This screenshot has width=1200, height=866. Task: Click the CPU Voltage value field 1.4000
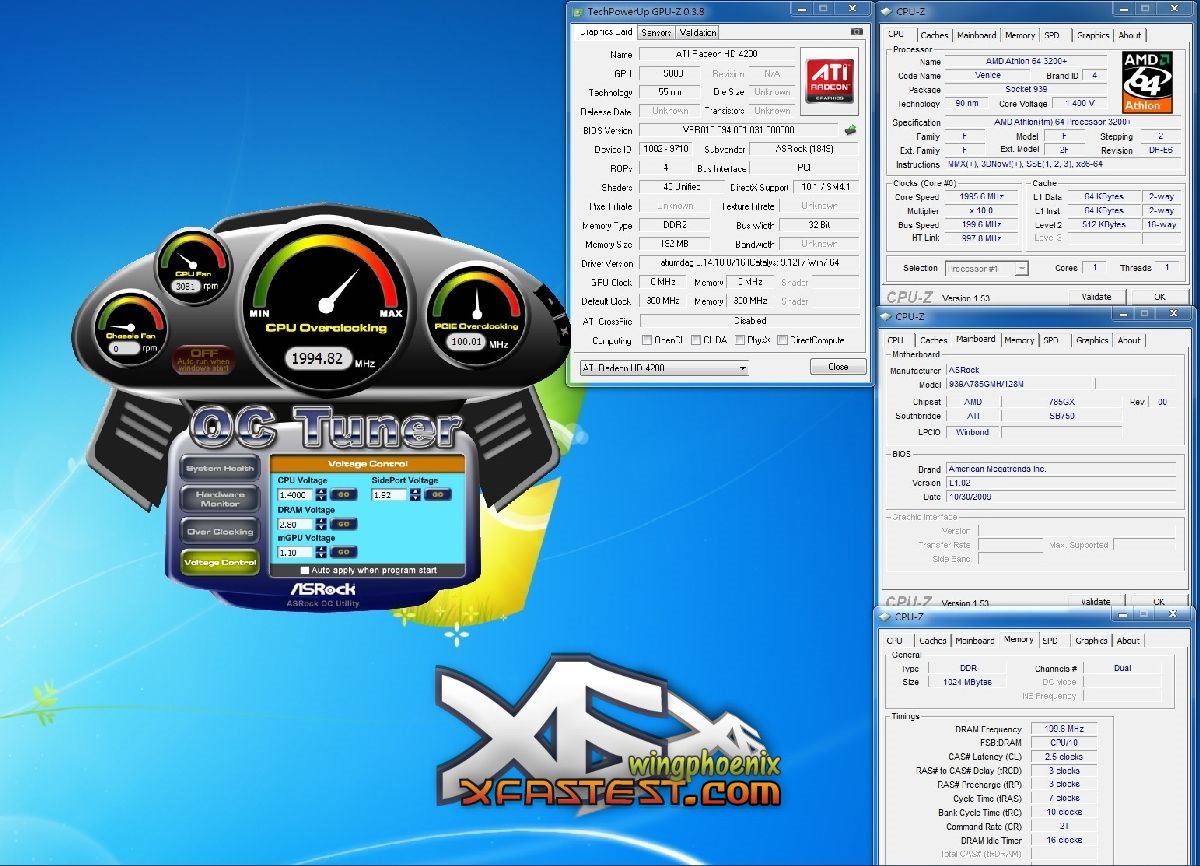click(x=296, y=494)
